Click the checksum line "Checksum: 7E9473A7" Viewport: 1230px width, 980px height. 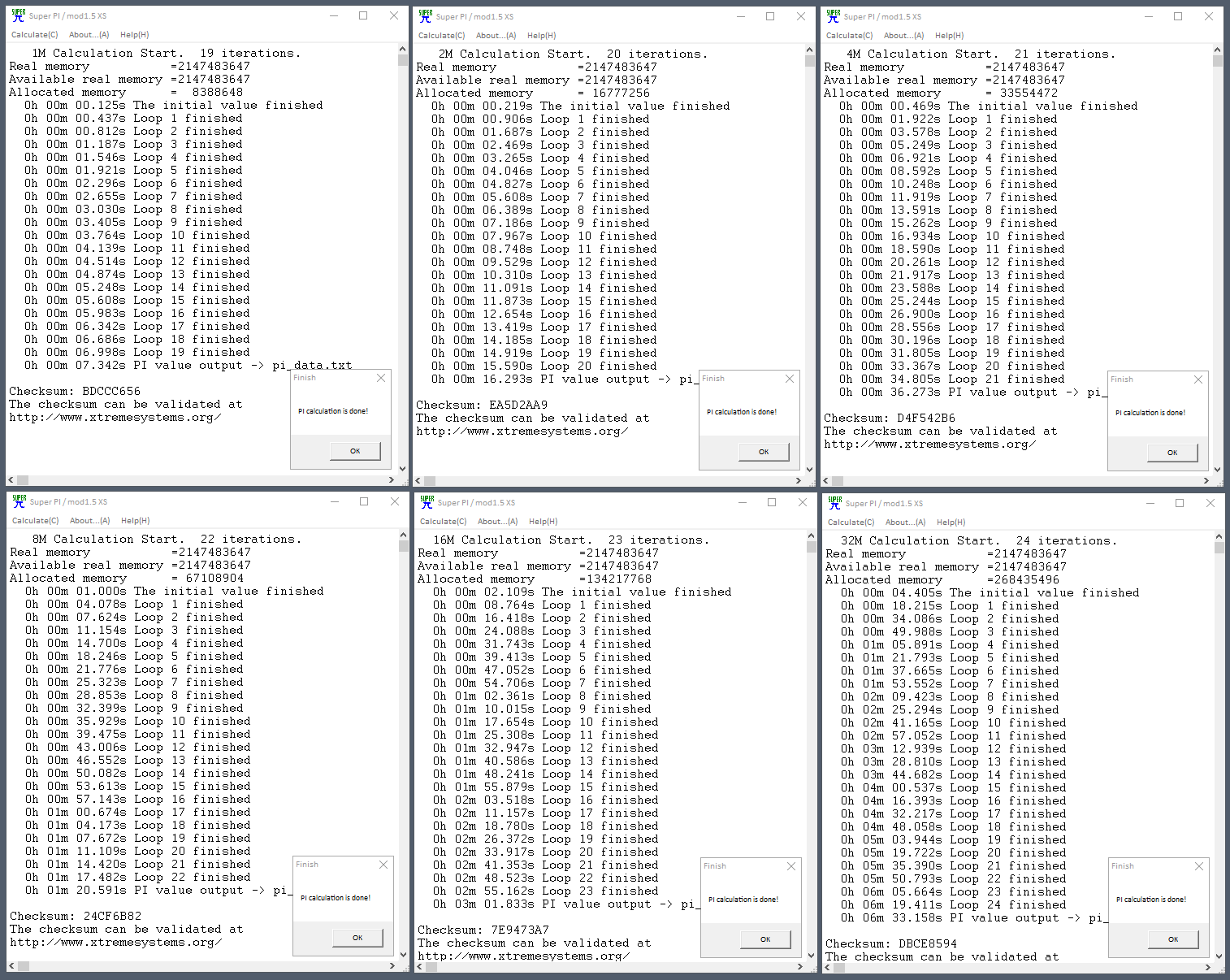tap(483, 930)
